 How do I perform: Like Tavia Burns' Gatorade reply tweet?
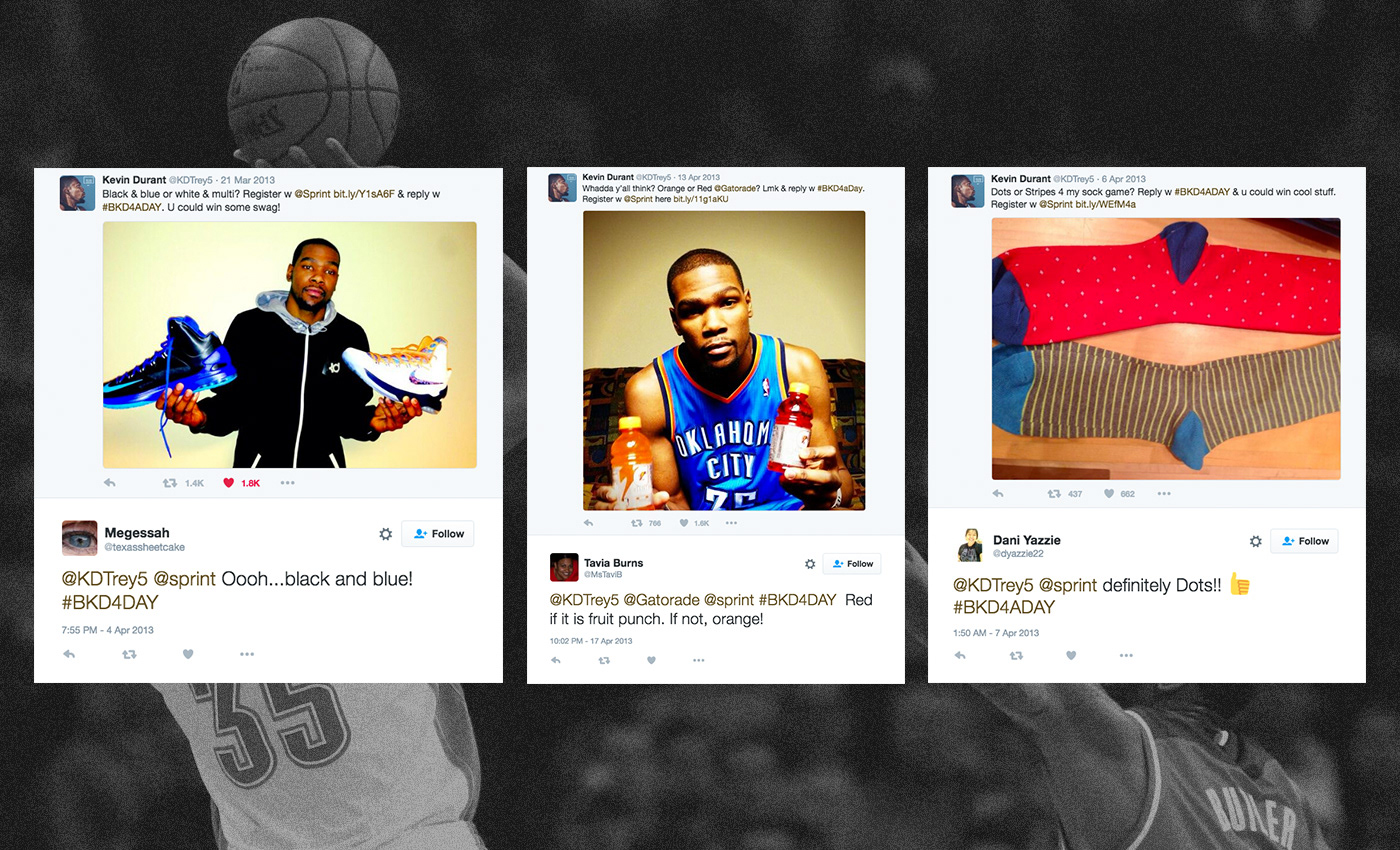pos(652,660)
